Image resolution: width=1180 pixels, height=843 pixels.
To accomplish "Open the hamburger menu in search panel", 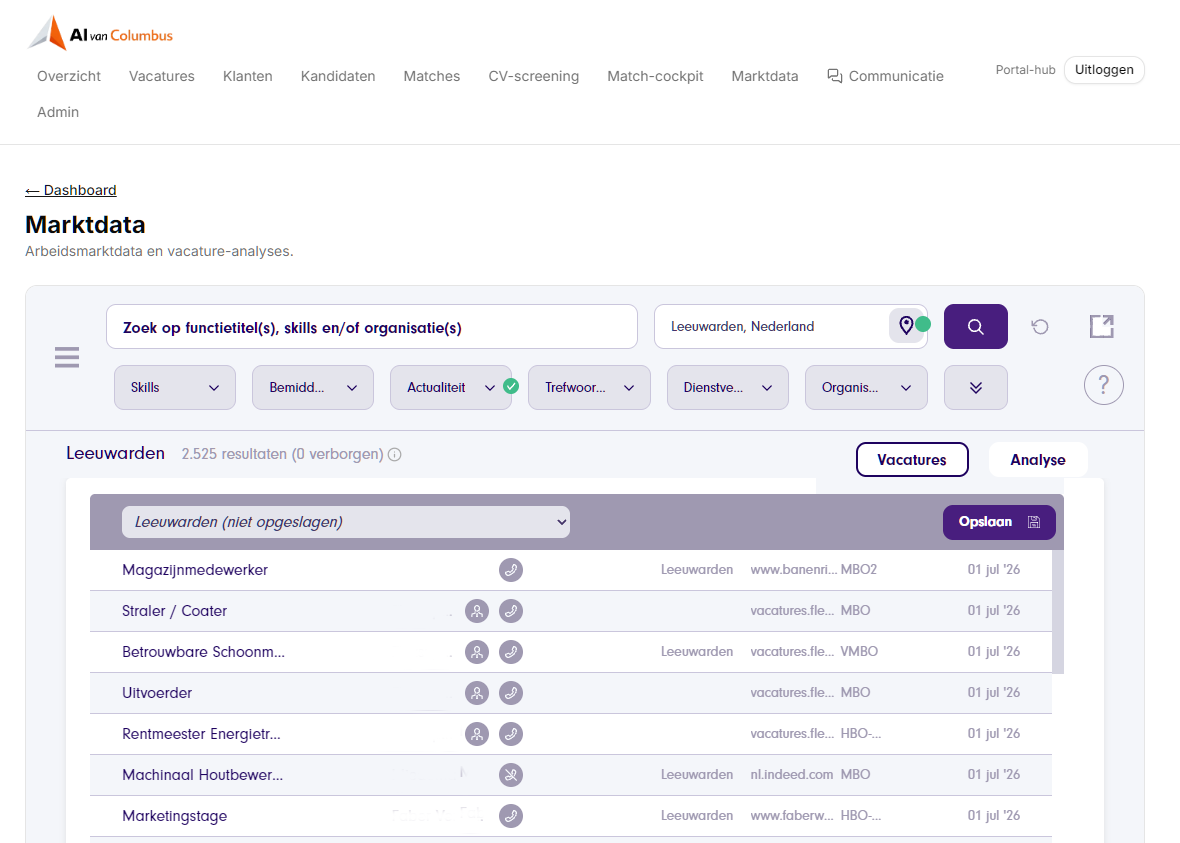I will (x=67, y=357).
